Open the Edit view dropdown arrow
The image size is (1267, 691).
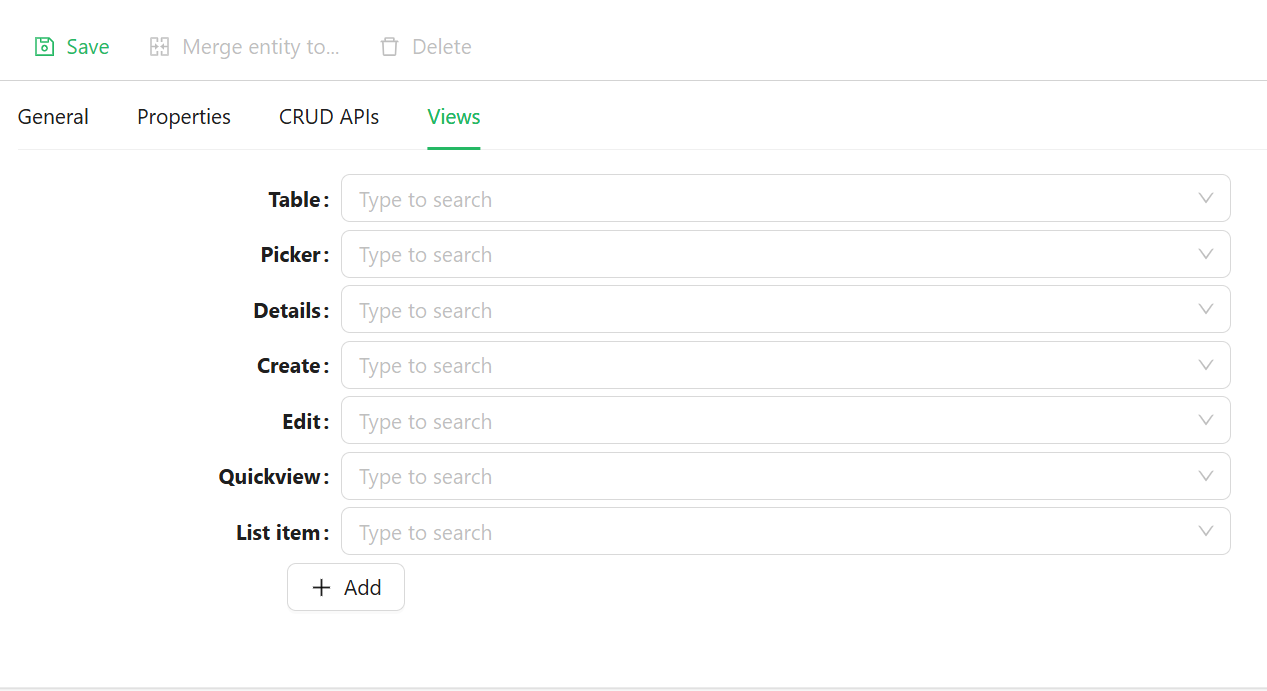coord(1206,421)
